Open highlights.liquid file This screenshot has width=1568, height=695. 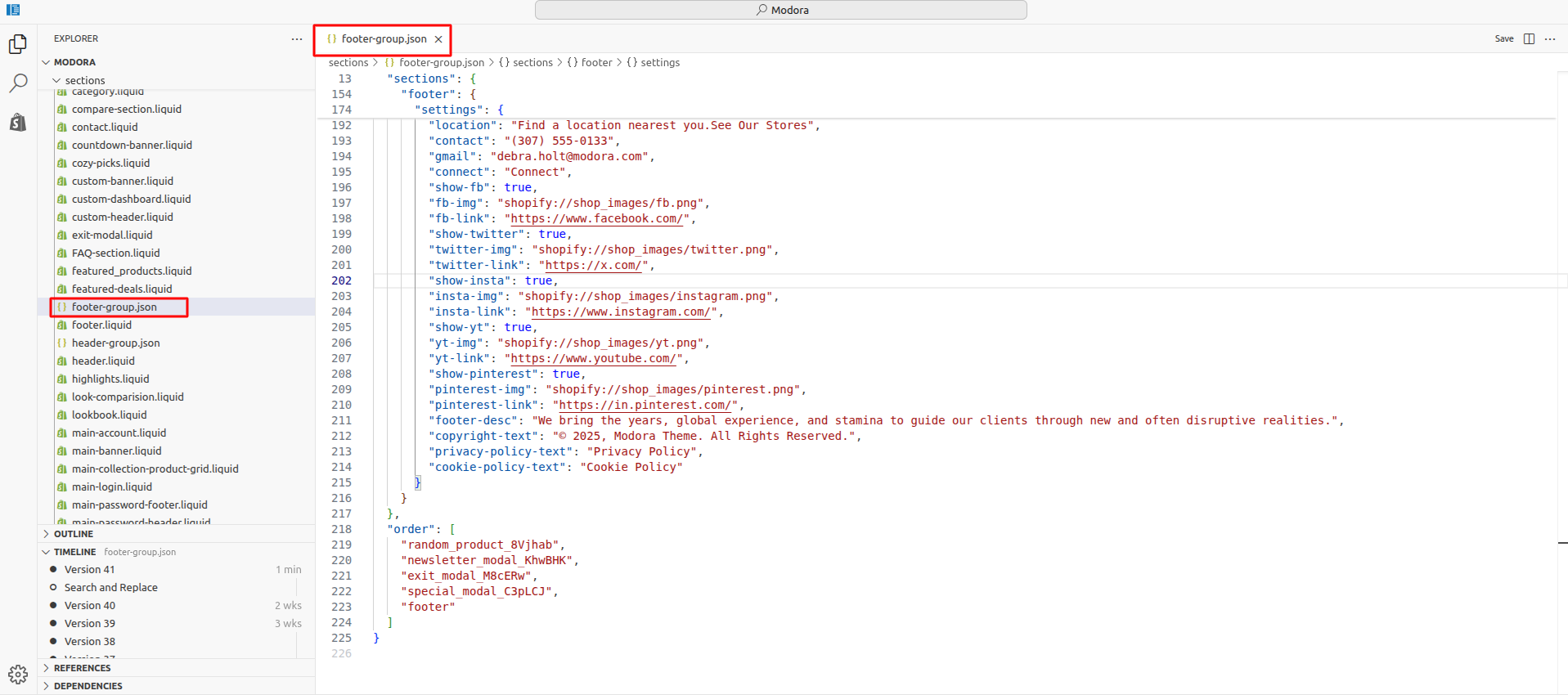coord(110,379)
